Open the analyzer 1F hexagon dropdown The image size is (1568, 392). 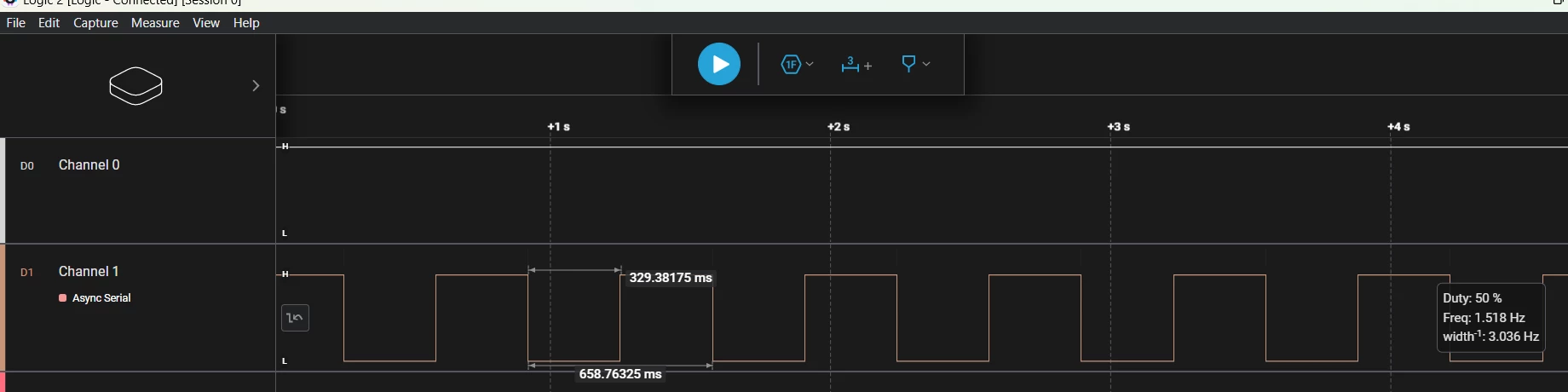[x=797, y=64]
